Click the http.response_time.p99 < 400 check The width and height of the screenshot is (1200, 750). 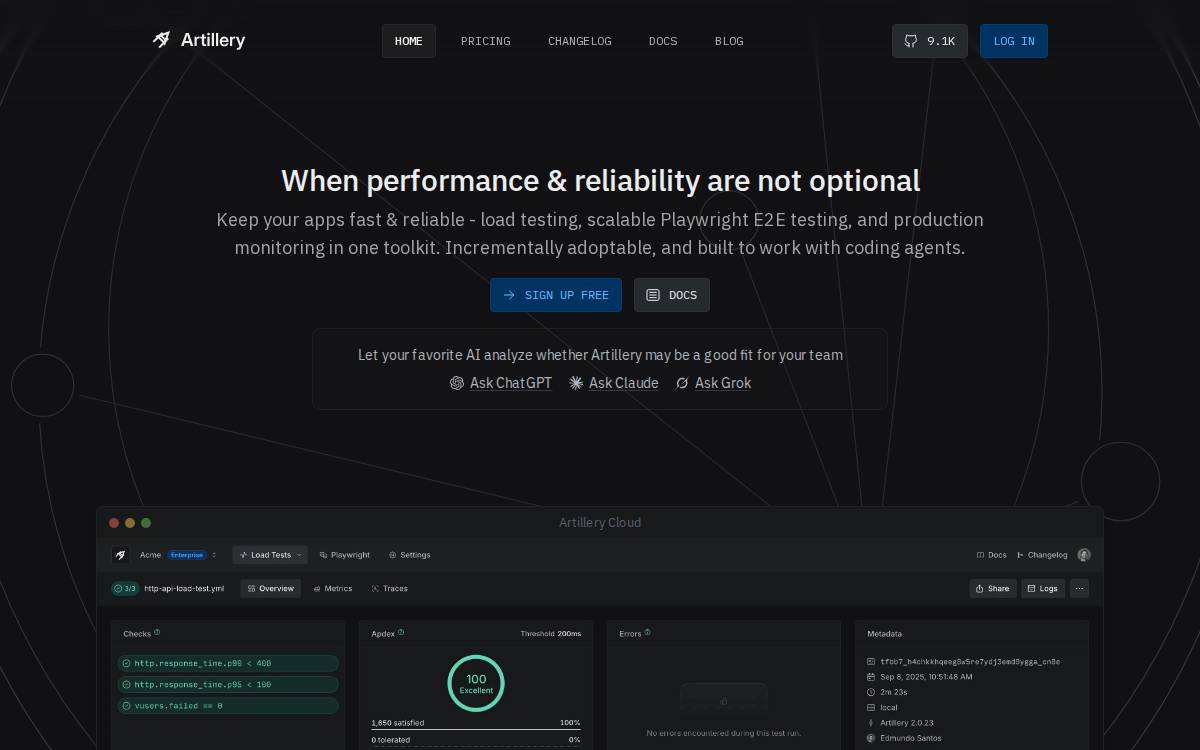pos(228,663)
